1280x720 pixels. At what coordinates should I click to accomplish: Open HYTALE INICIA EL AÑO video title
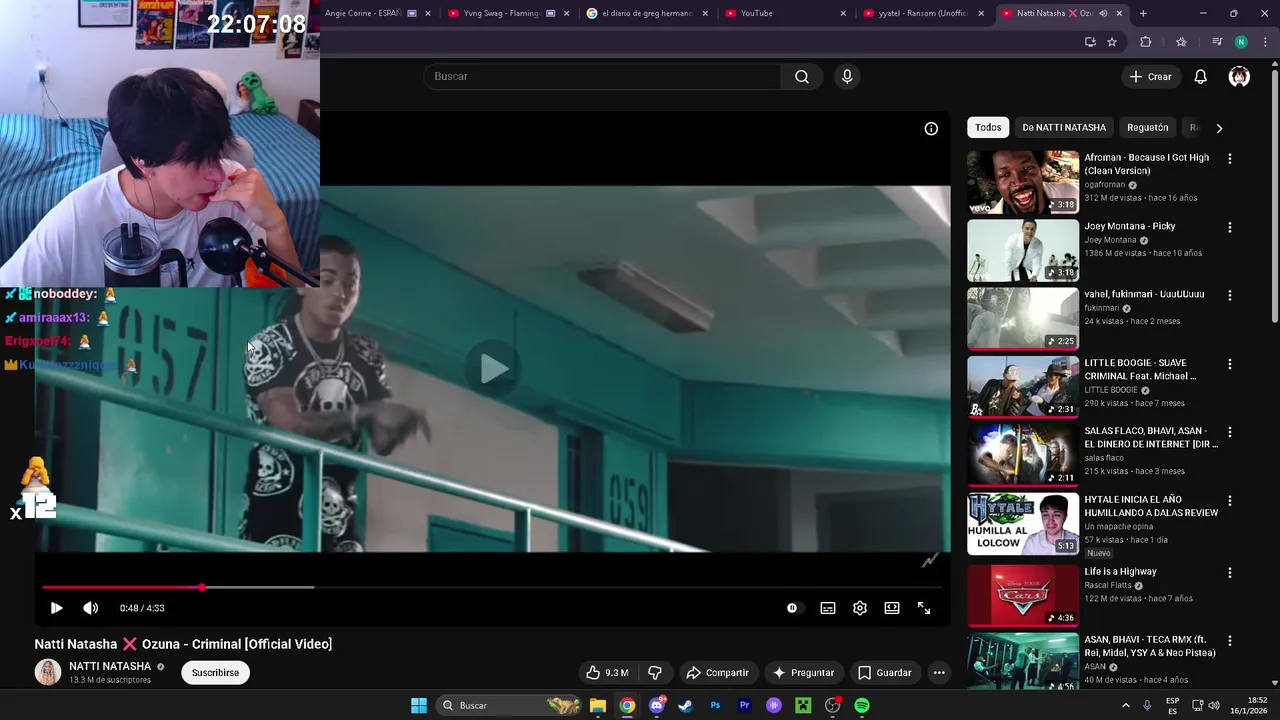pos(1151,506)
